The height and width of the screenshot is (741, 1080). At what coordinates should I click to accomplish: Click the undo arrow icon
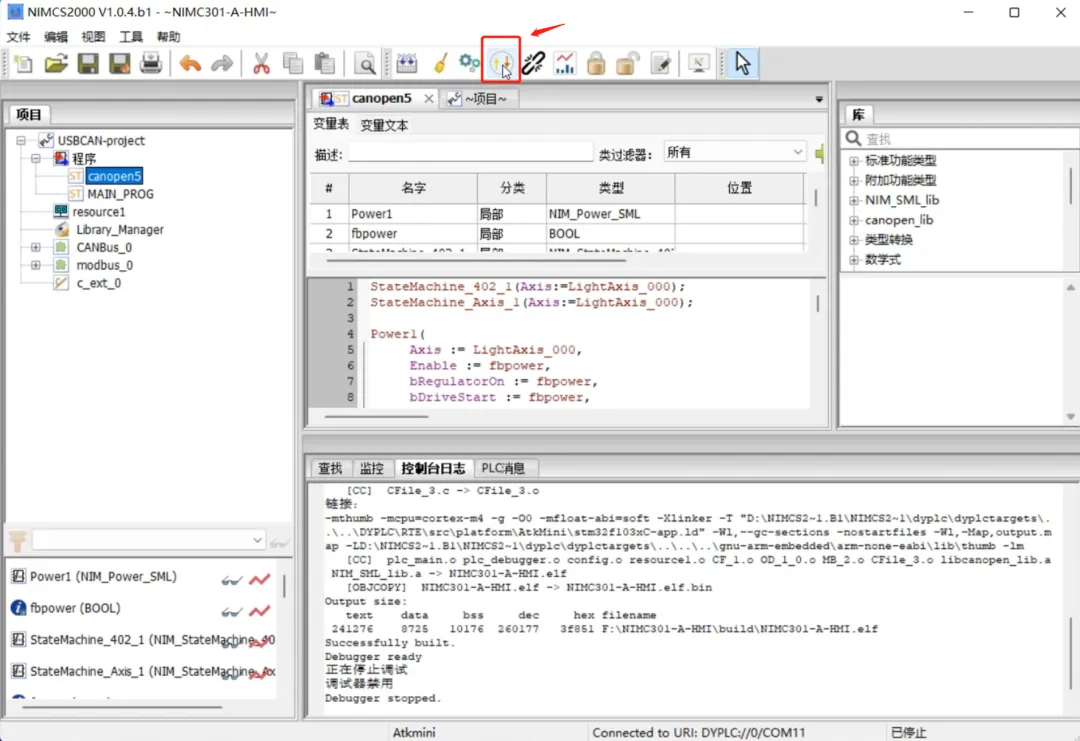190,63
